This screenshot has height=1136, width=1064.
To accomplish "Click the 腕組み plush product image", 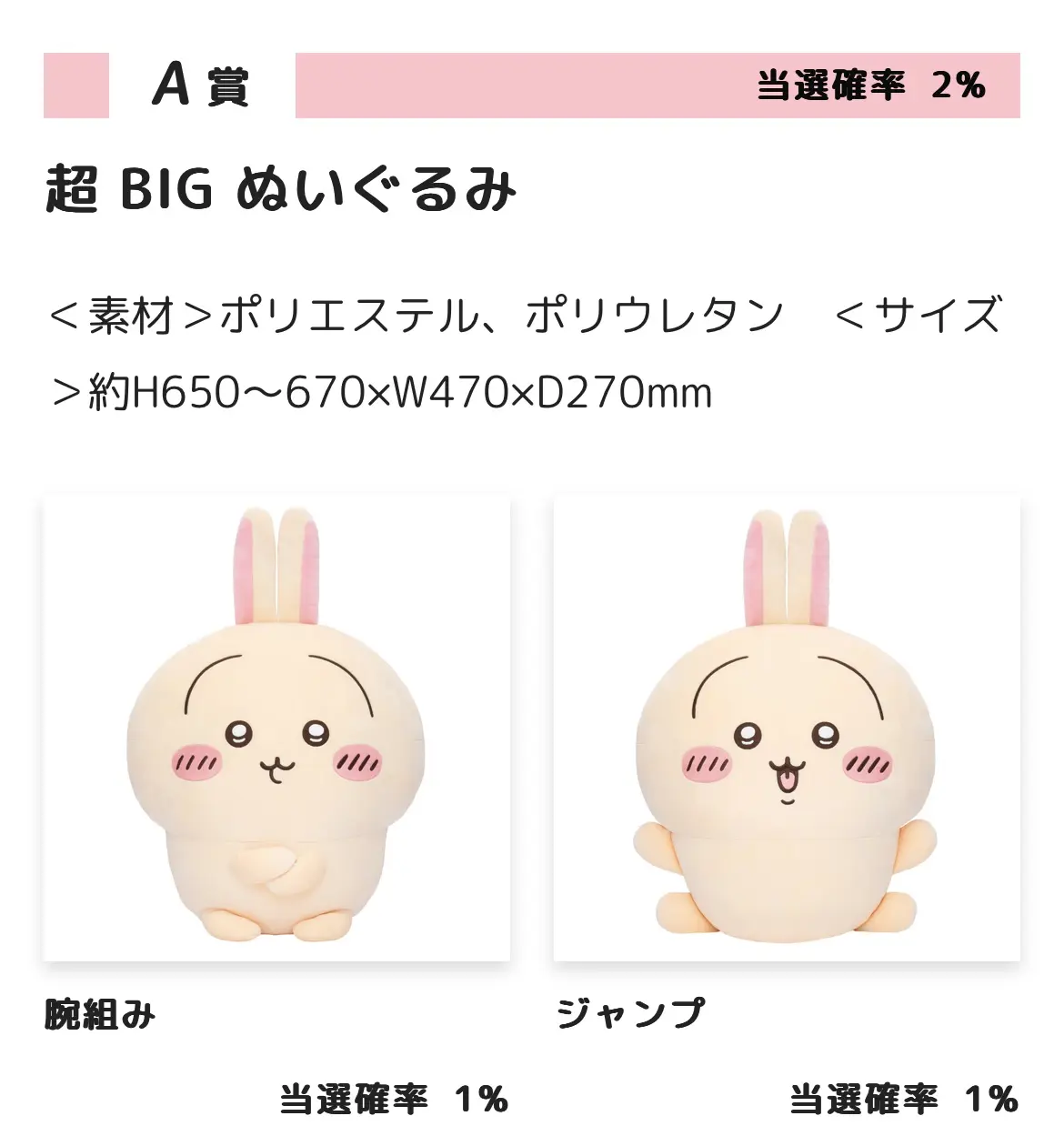I will tap(276, 728).
